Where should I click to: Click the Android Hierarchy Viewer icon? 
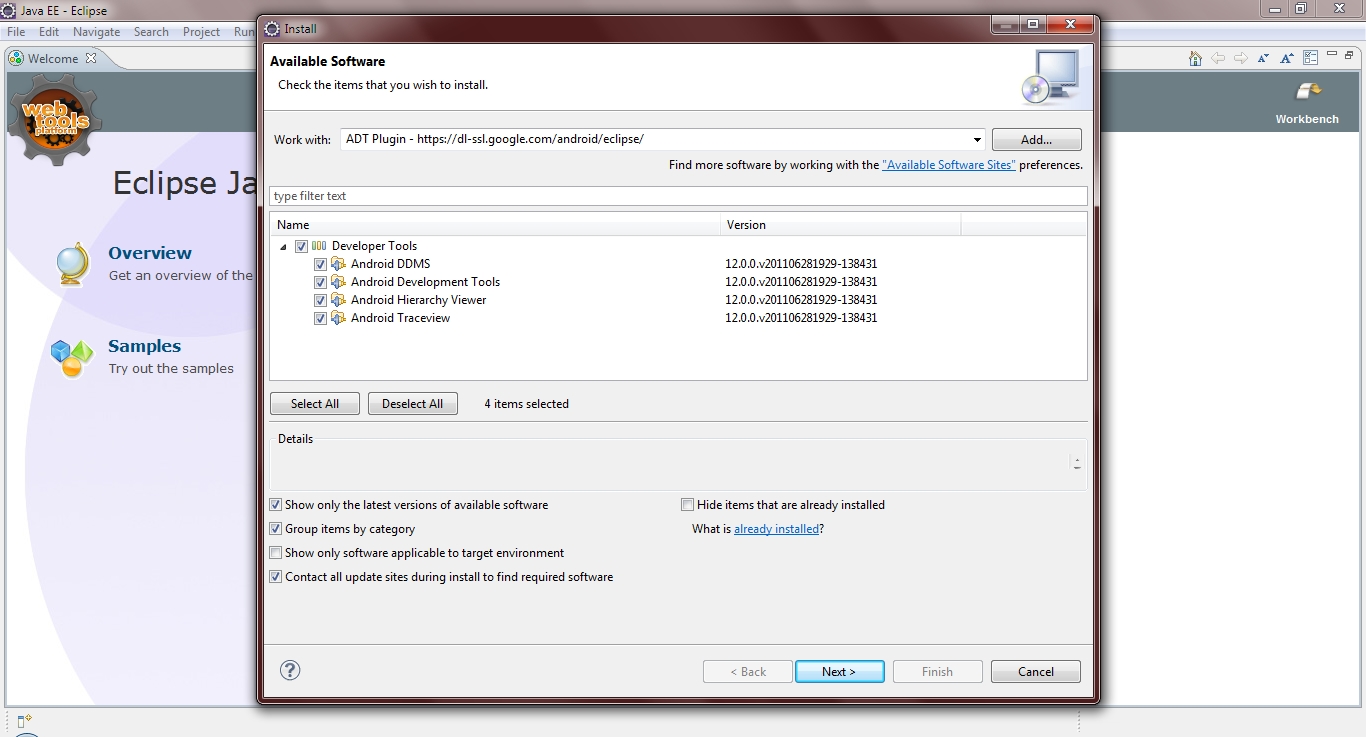tap(337, 299)
